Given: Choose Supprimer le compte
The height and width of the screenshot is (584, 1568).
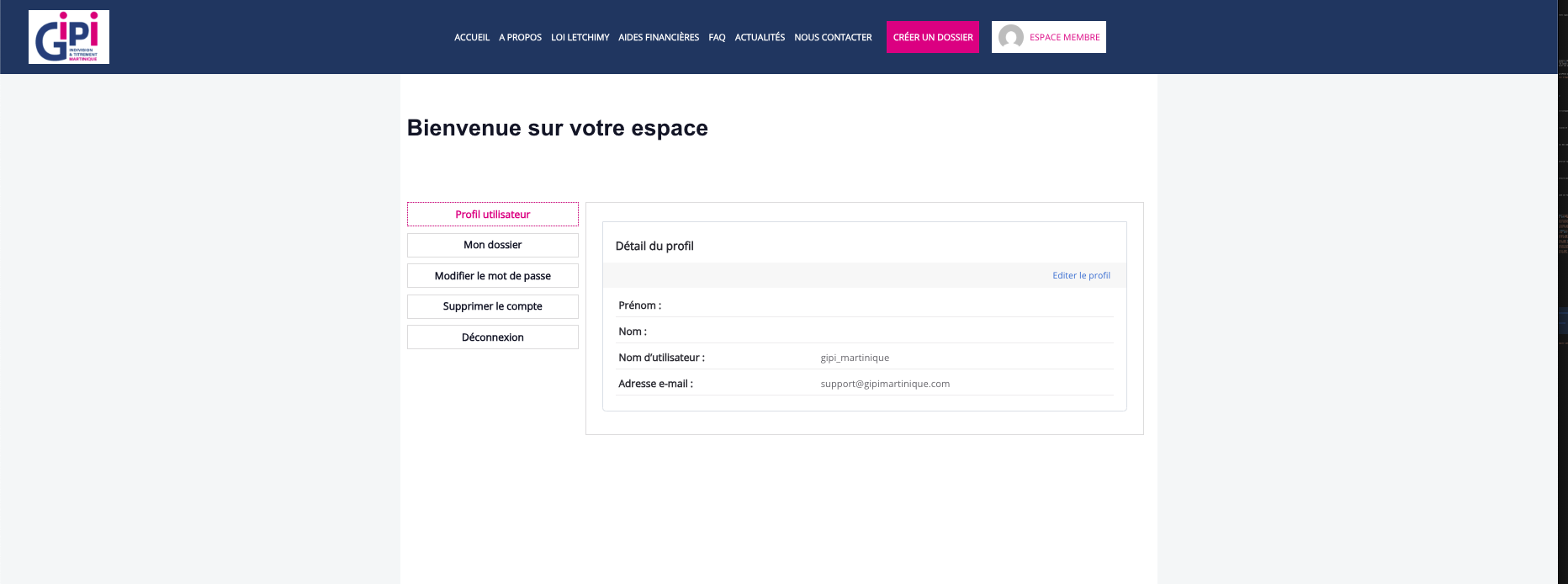Looking at the screenshot, I should tap(493, 306).
